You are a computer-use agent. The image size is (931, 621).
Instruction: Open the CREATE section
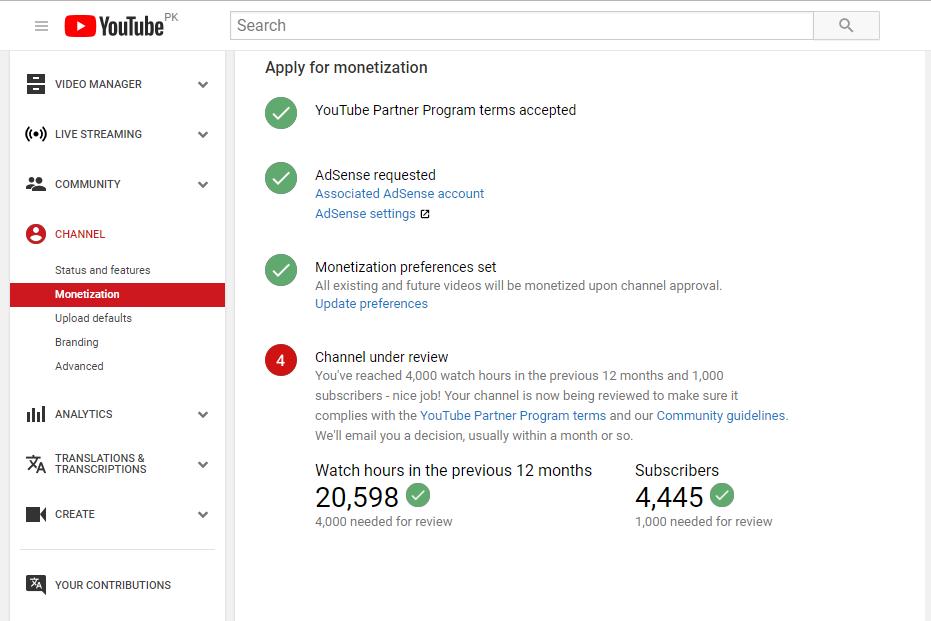tap(75, 514)
